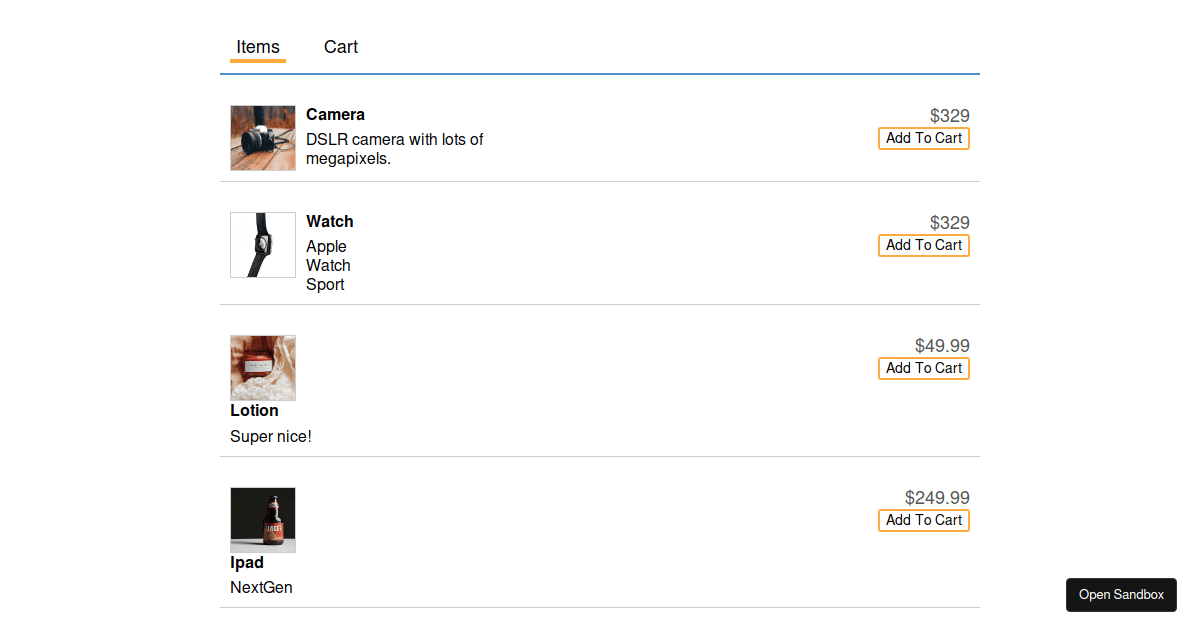
Task: Click the Lotion product thumbnail
Action: (x=262, y=367)
